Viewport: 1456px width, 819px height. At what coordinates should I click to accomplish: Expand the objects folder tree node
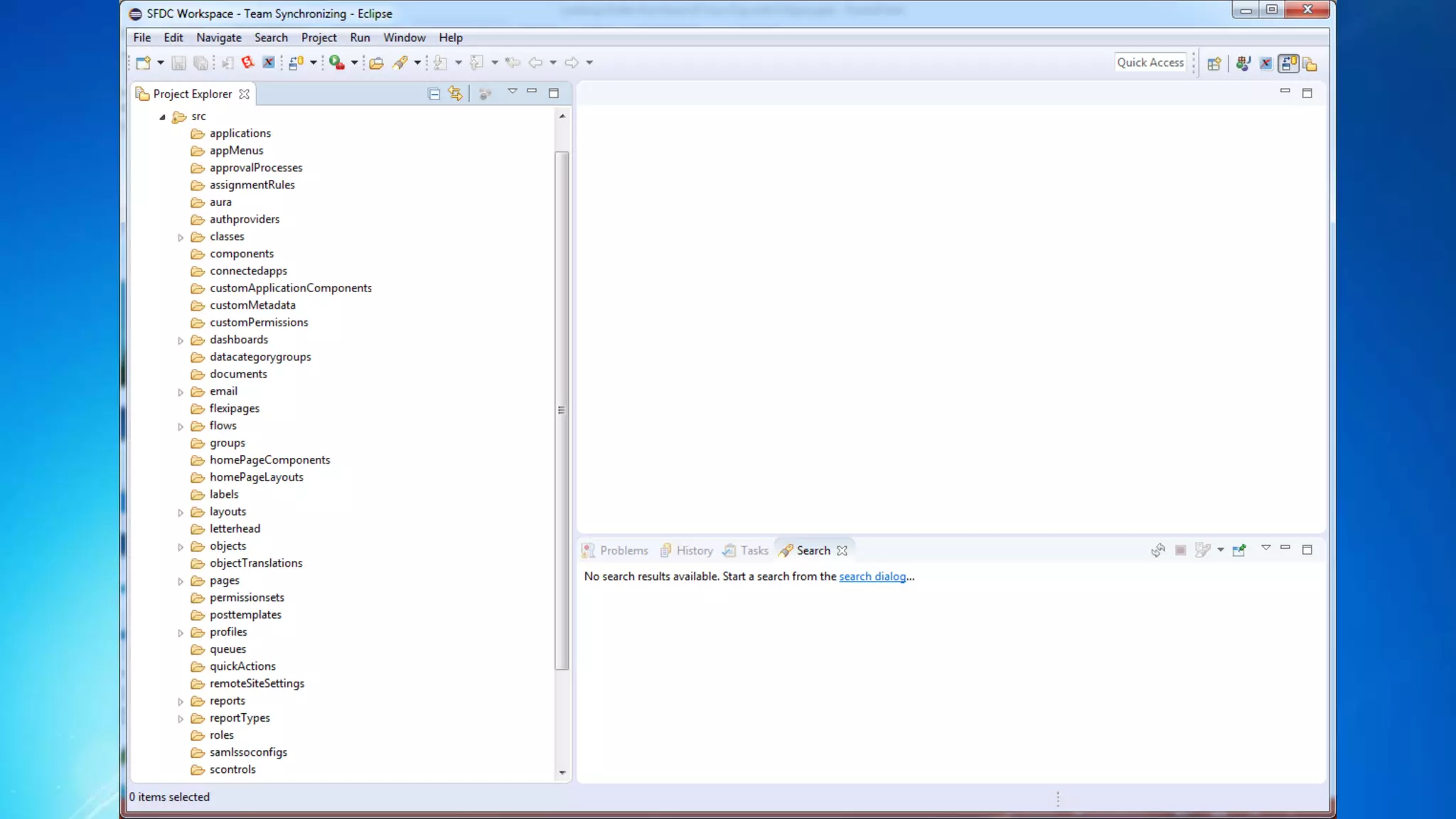[x=181, y=547]
